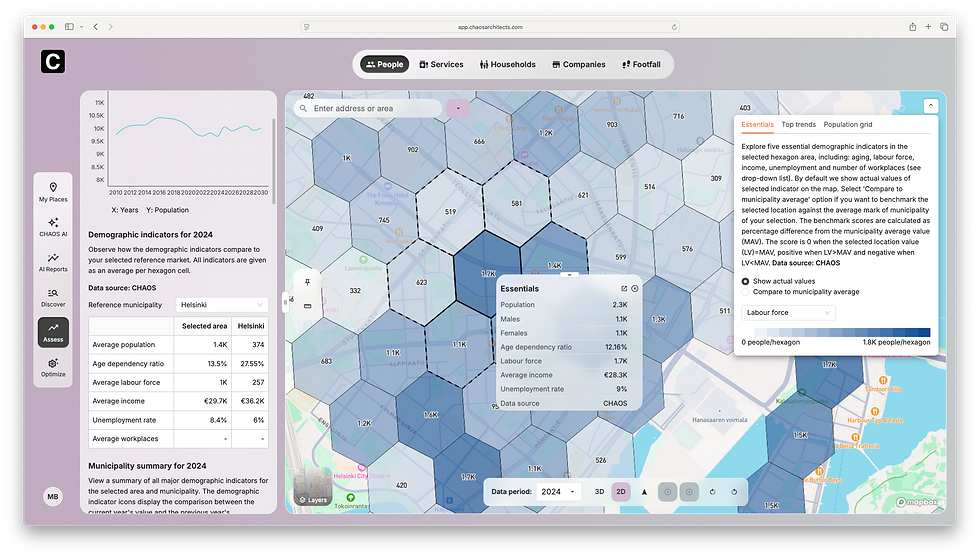Click the pin tool on the map

[x=308, y=282]
